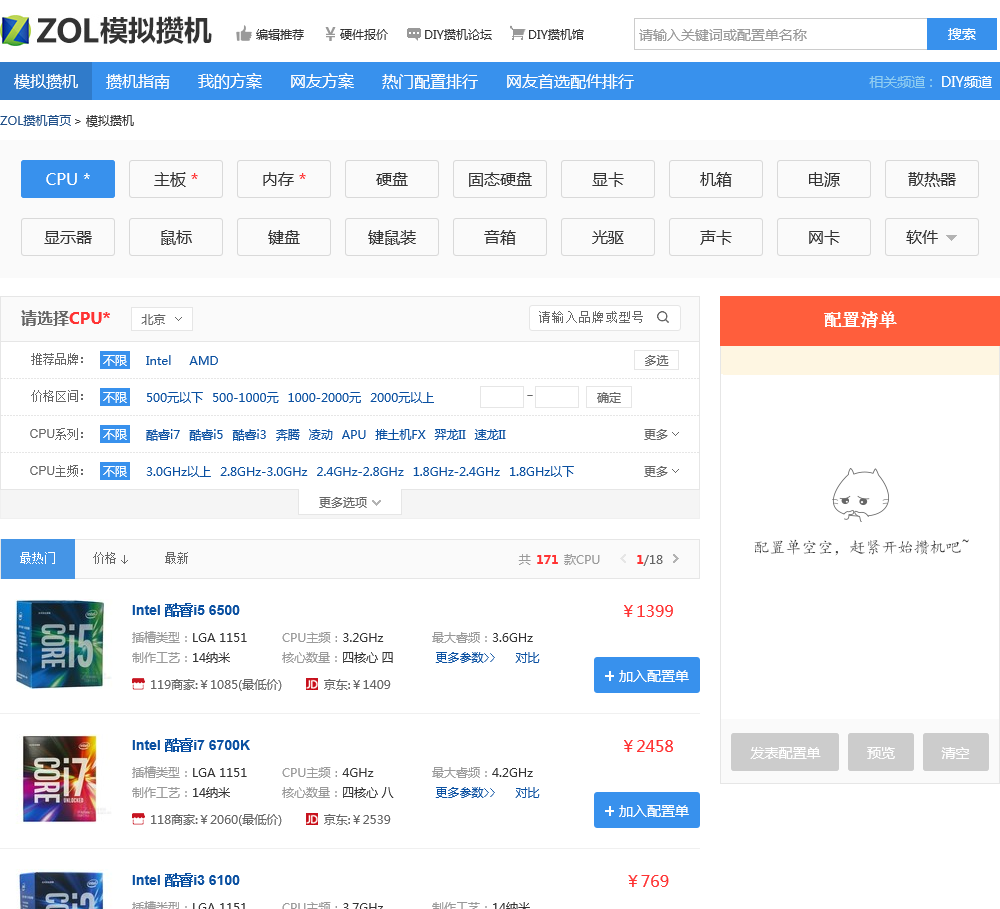Filter by Intel brand
The width and height of the screenshot is (1000, 909).
click(x=158, y=360)
